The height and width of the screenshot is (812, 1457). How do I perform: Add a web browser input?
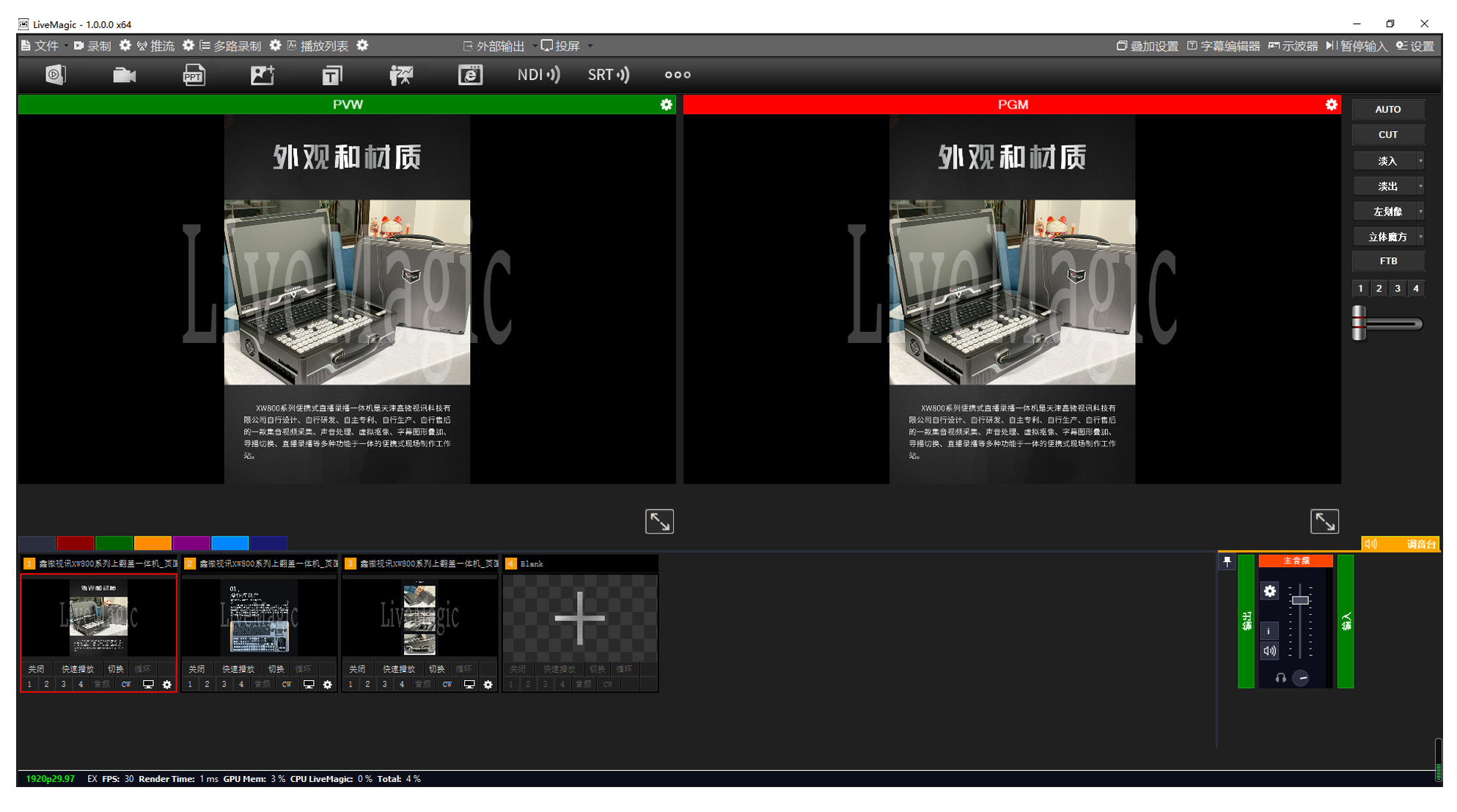click(x=470, y=75)
